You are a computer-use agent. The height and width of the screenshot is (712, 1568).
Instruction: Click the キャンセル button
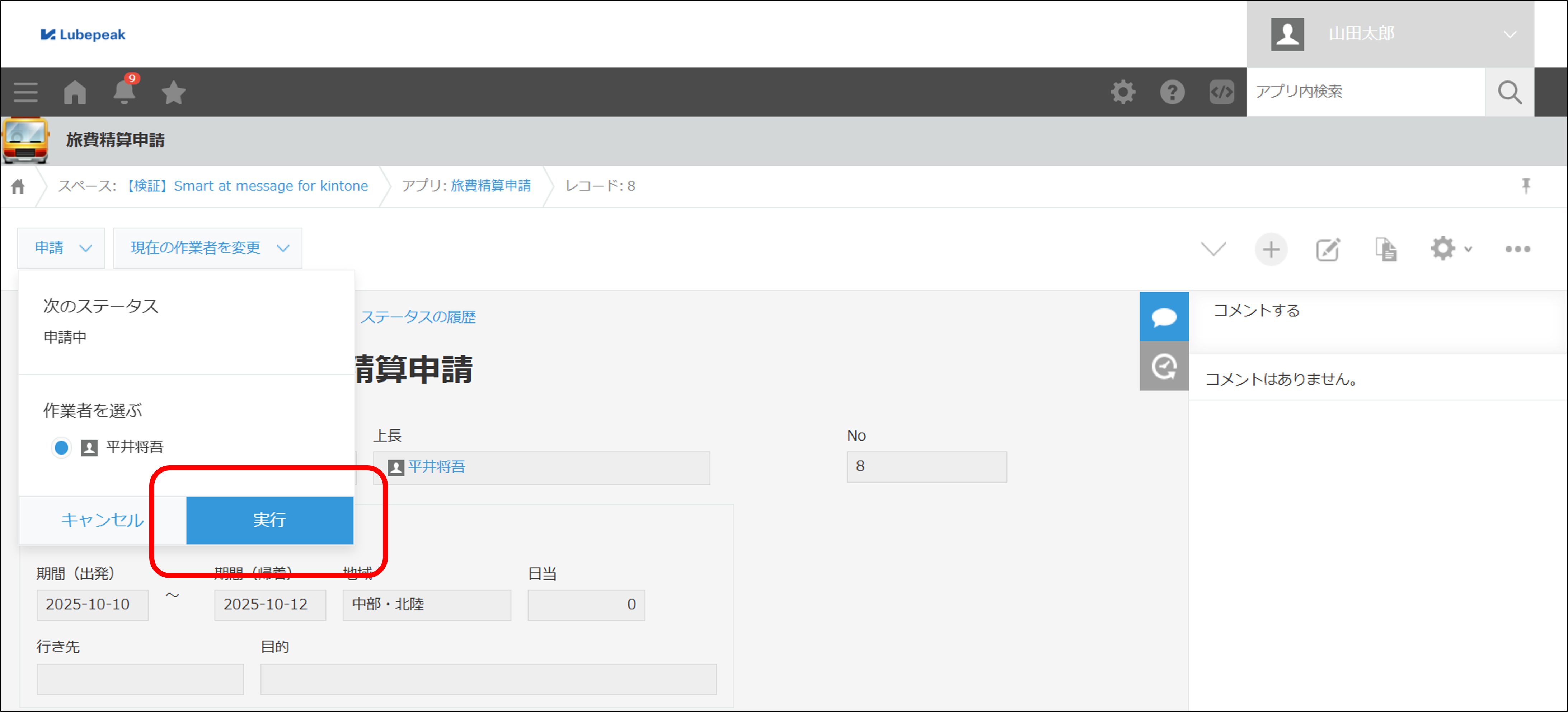[x=102, y=520]
